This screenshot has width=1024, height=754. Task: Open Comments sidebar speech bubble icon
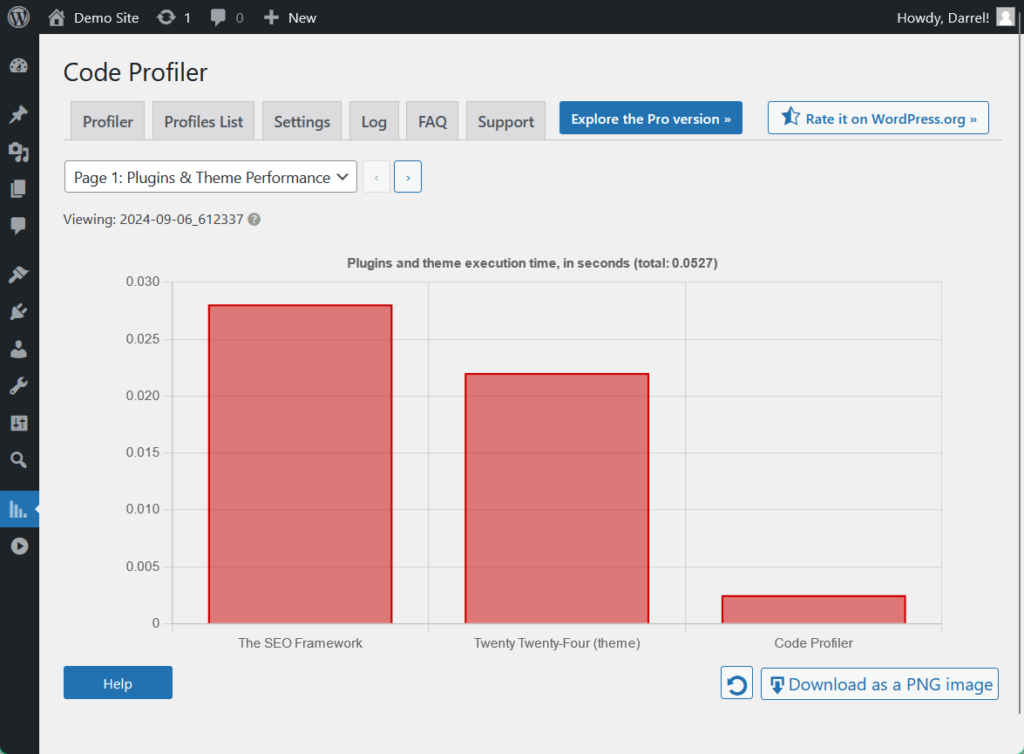[19, 226]
